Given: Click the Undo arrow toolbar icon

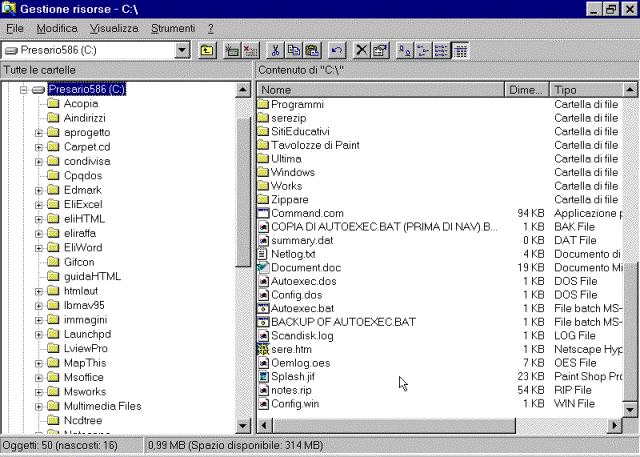Looking at the screenshot, I should [337, 51].
